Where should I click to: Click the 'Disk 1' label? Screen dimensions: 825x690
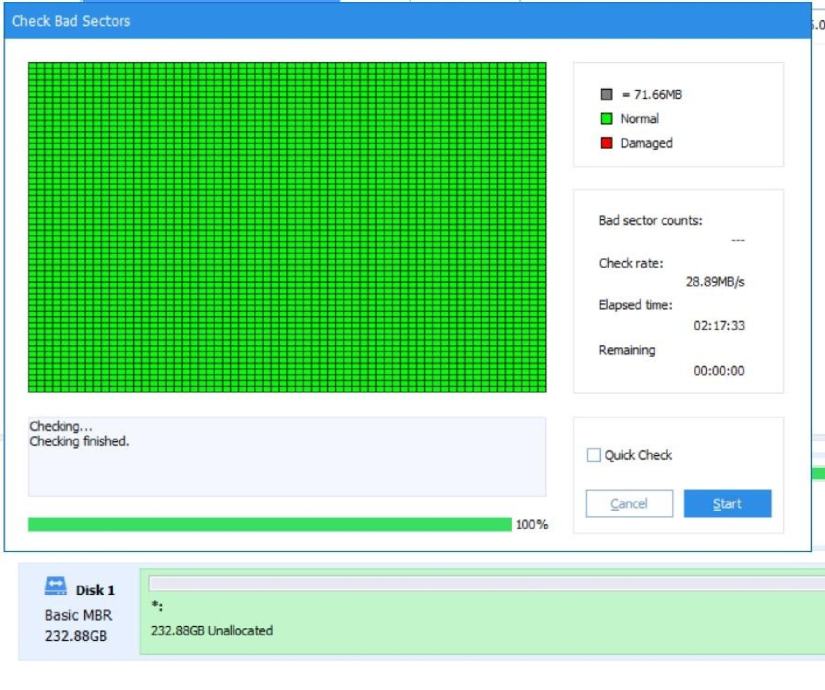point(95,590)
